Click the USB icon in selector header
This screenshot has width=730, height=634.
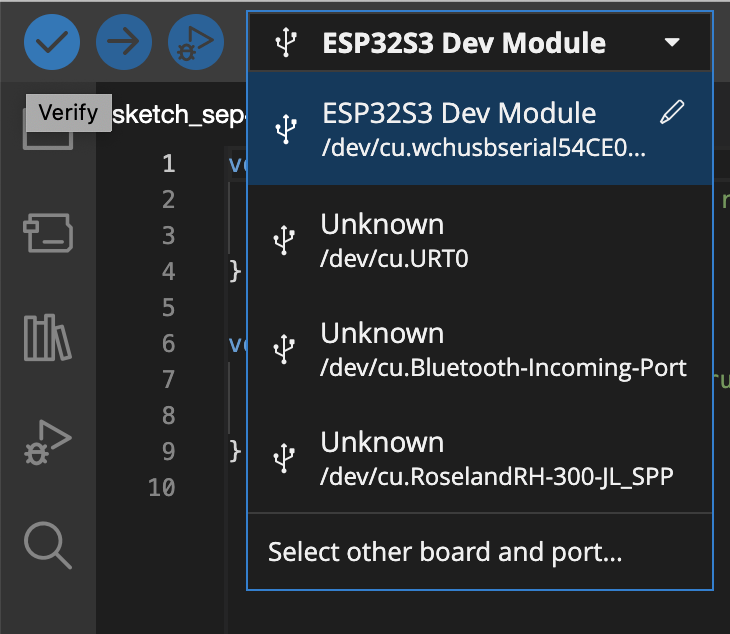point(286,42)
